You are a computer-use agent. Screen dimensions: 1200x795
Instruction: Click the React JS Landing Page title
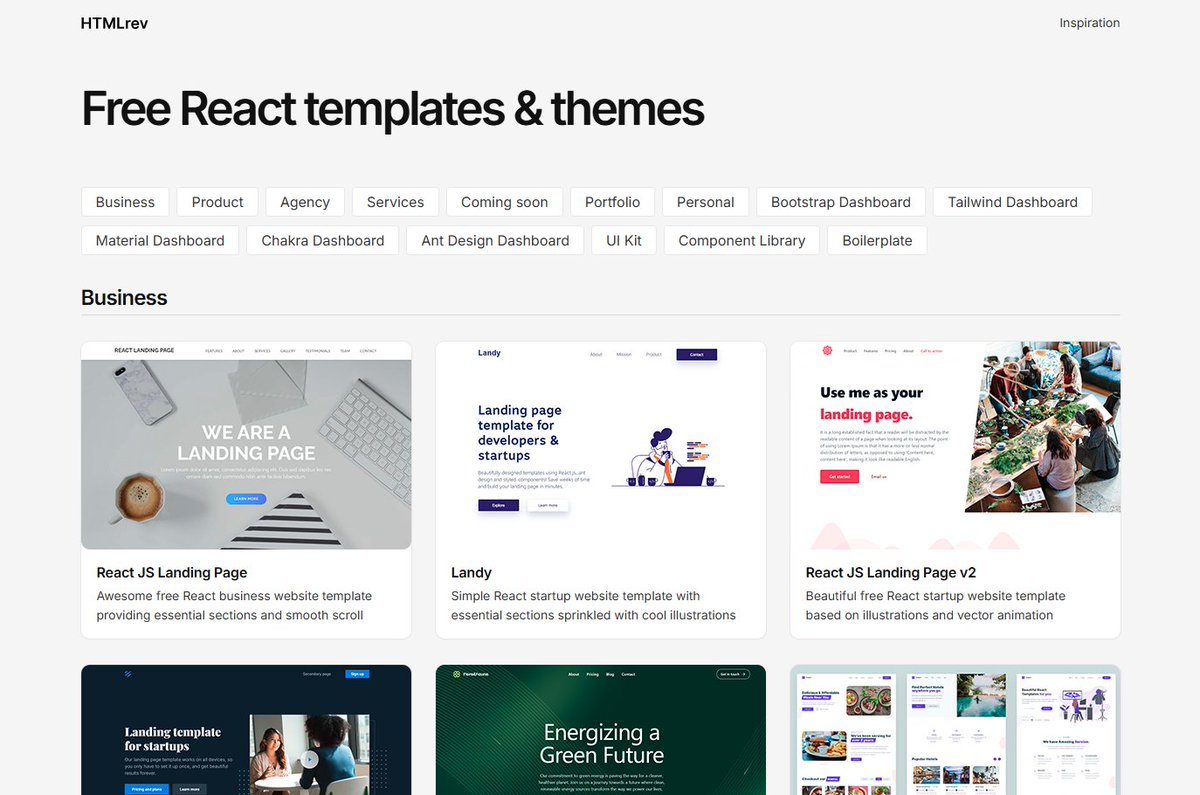point(172,573)
